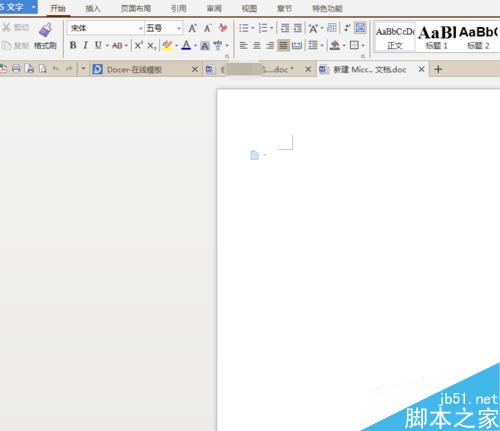Expand line spacing dropdown arrow
The image size is (500, 431).
[x=322, y=45]
